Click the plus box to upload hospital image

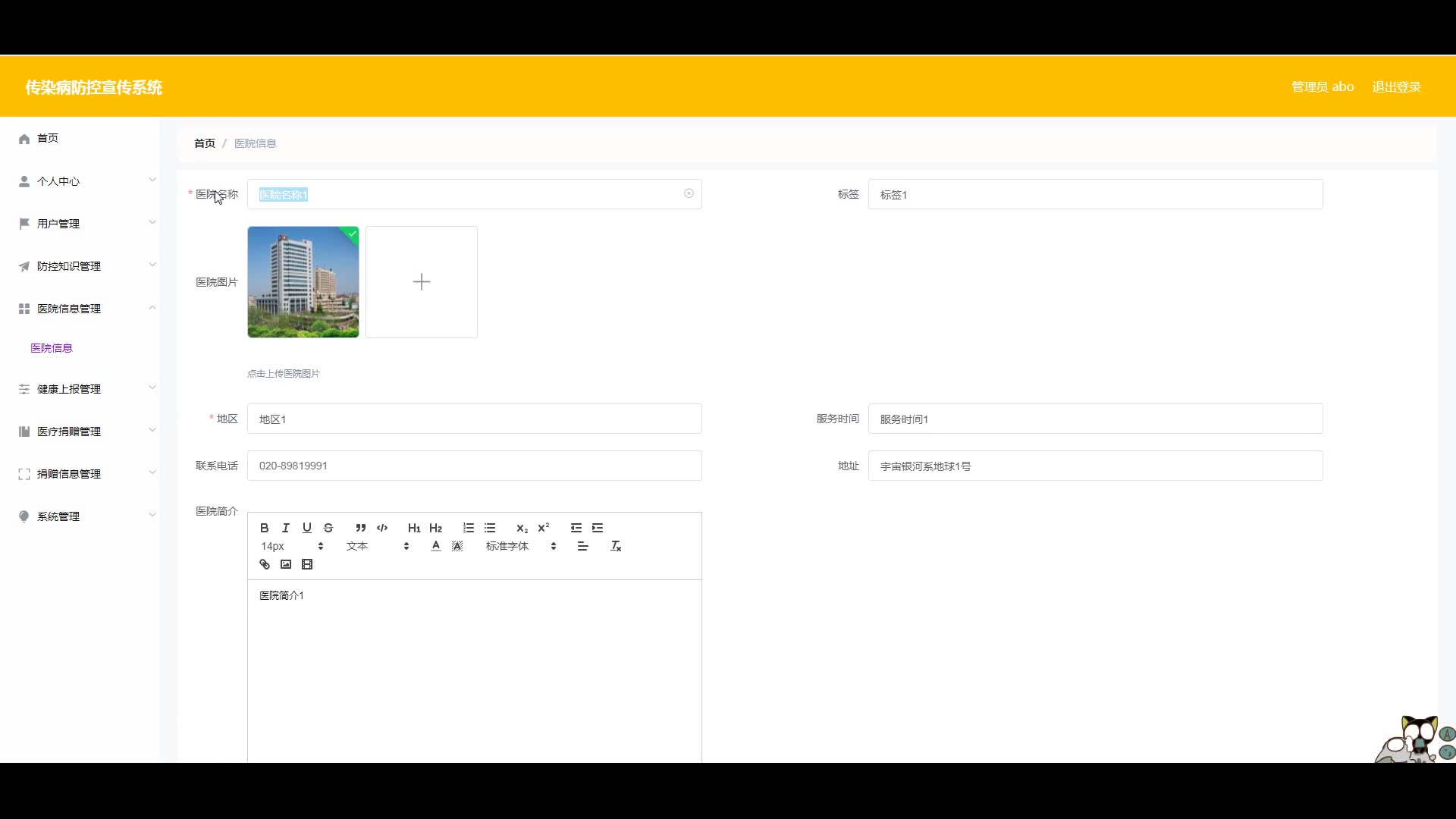point(422,282)
